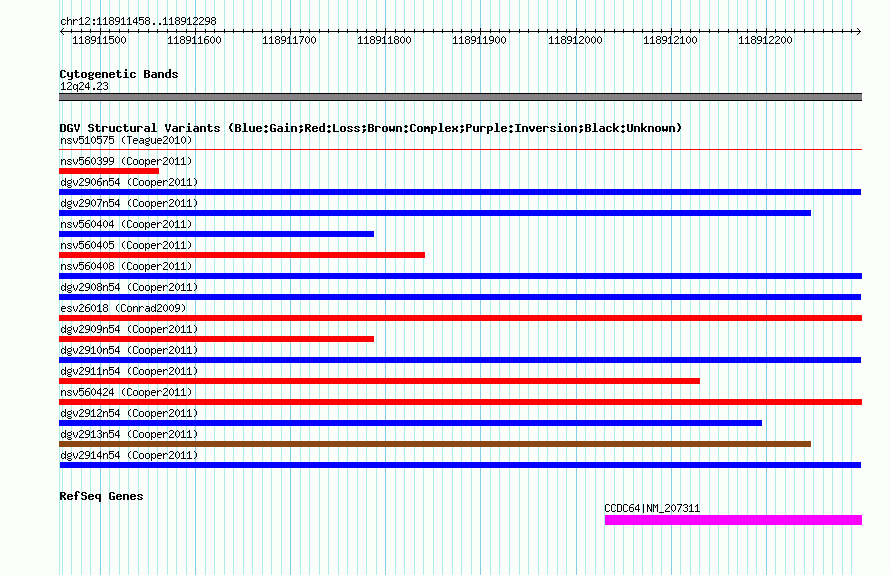Open the CCDC64|NM_207311 gene label

[x=652, y=508]
